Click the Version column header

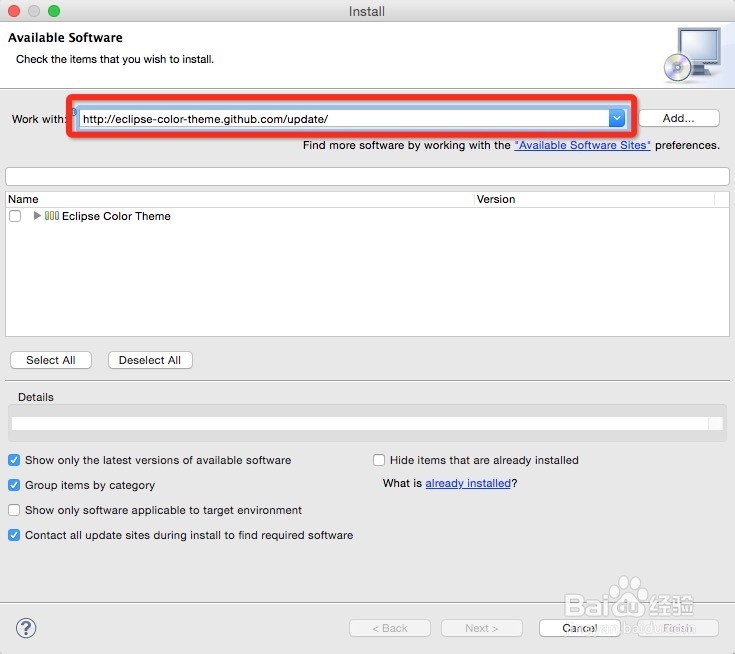coord(594,199)
